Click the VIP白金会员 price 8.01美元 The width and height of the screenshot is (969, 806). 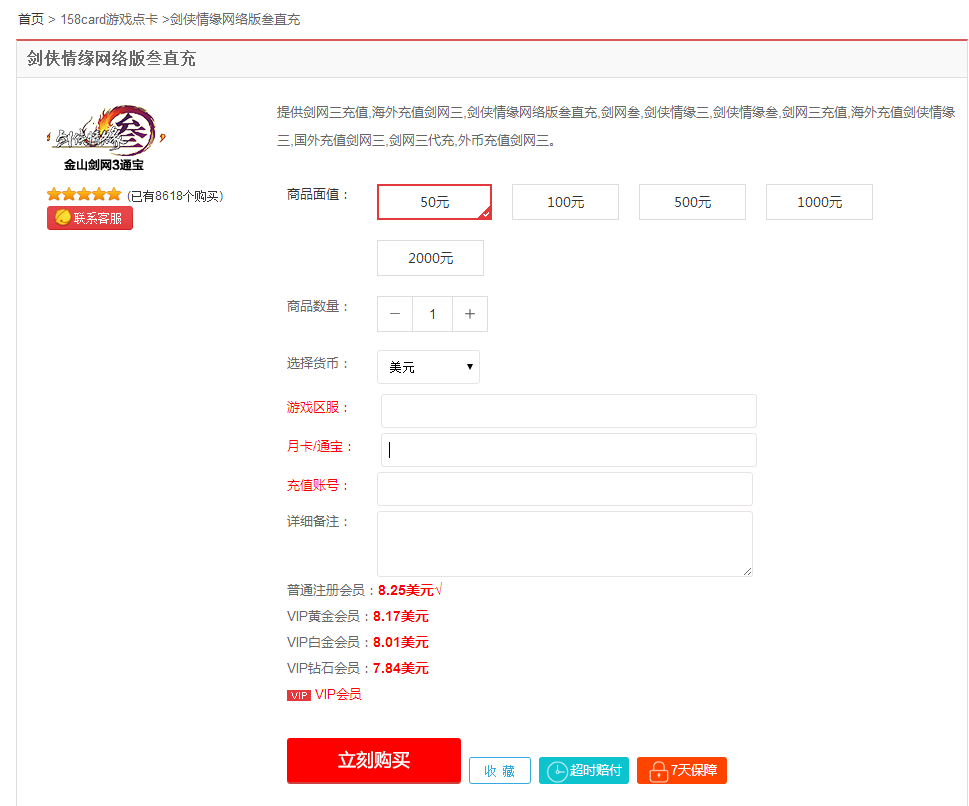coord(401,642)
